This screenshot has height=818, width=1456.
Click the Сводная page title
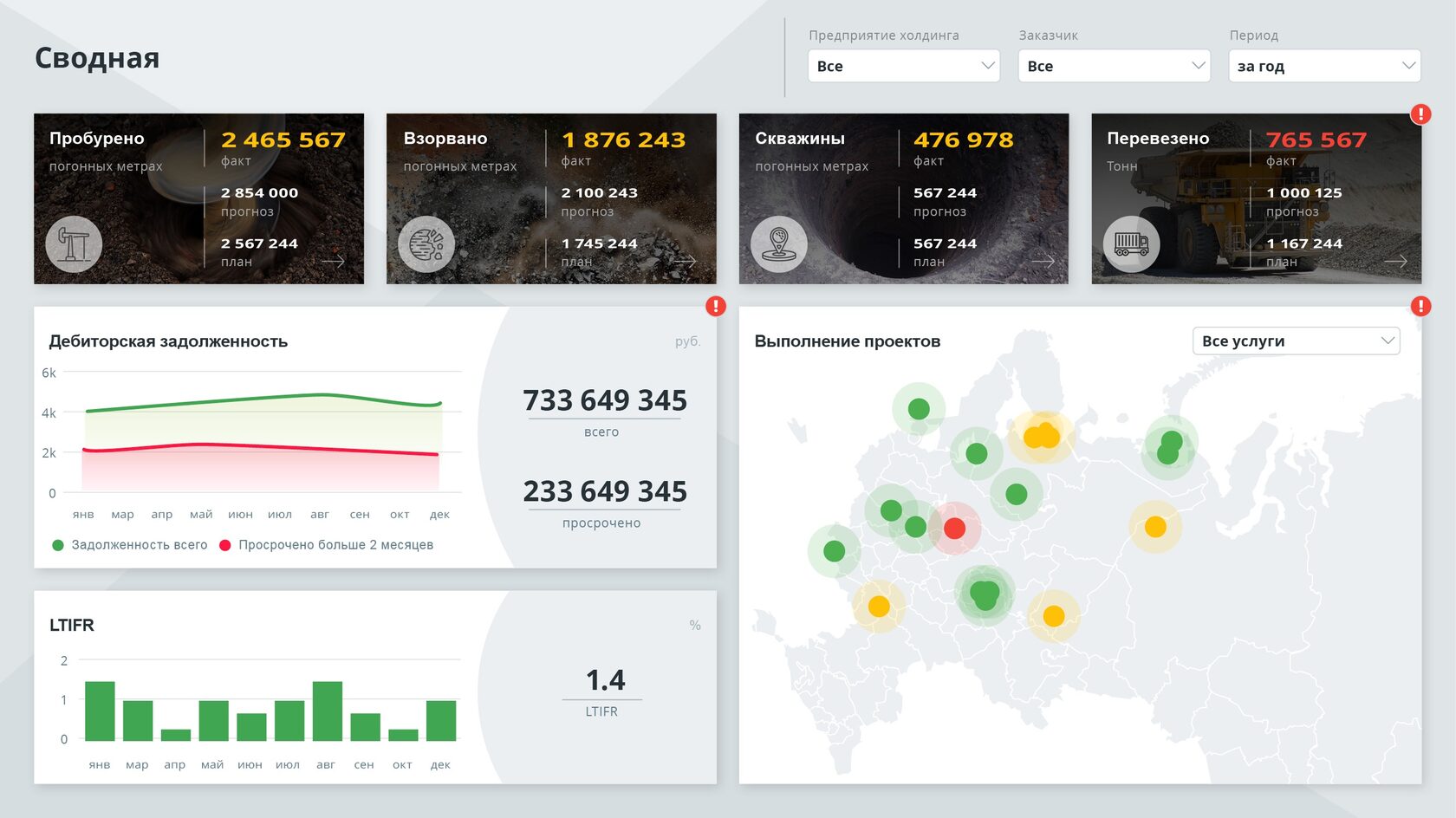point(97,57)
